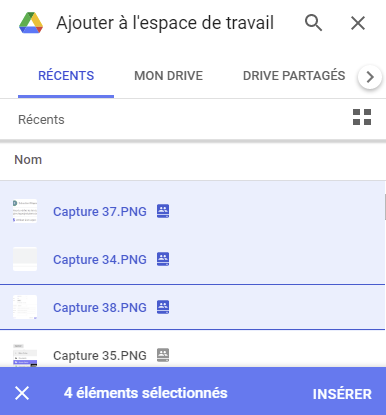Clear selection with X in bottom bar
This screenshot has width=386, height=415.
(x=22, y=393)
